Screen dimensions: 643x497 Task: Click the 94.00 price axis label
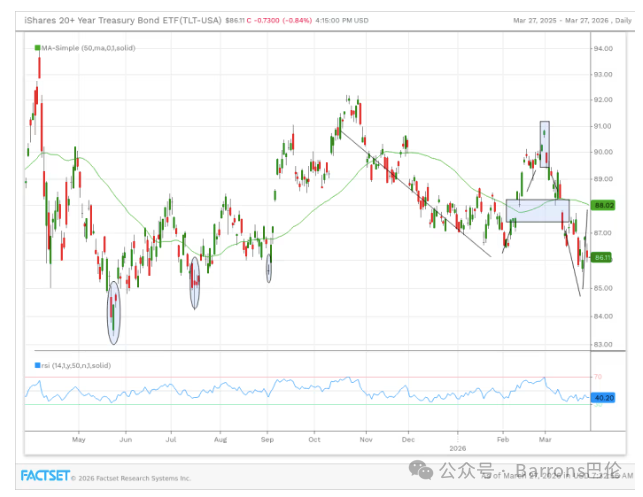click(x=603, y=48)
